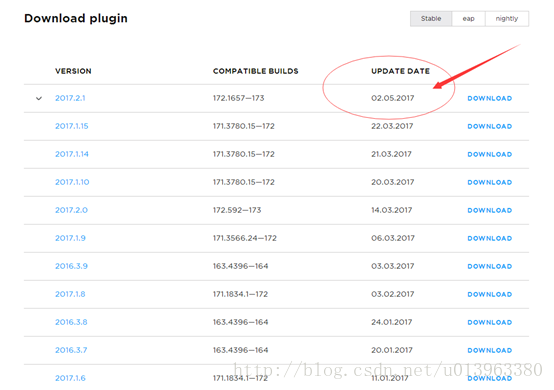The width and height of the screenshot is (554, 390).
Task: Switch to the eap tab
Action: (468, 19)
